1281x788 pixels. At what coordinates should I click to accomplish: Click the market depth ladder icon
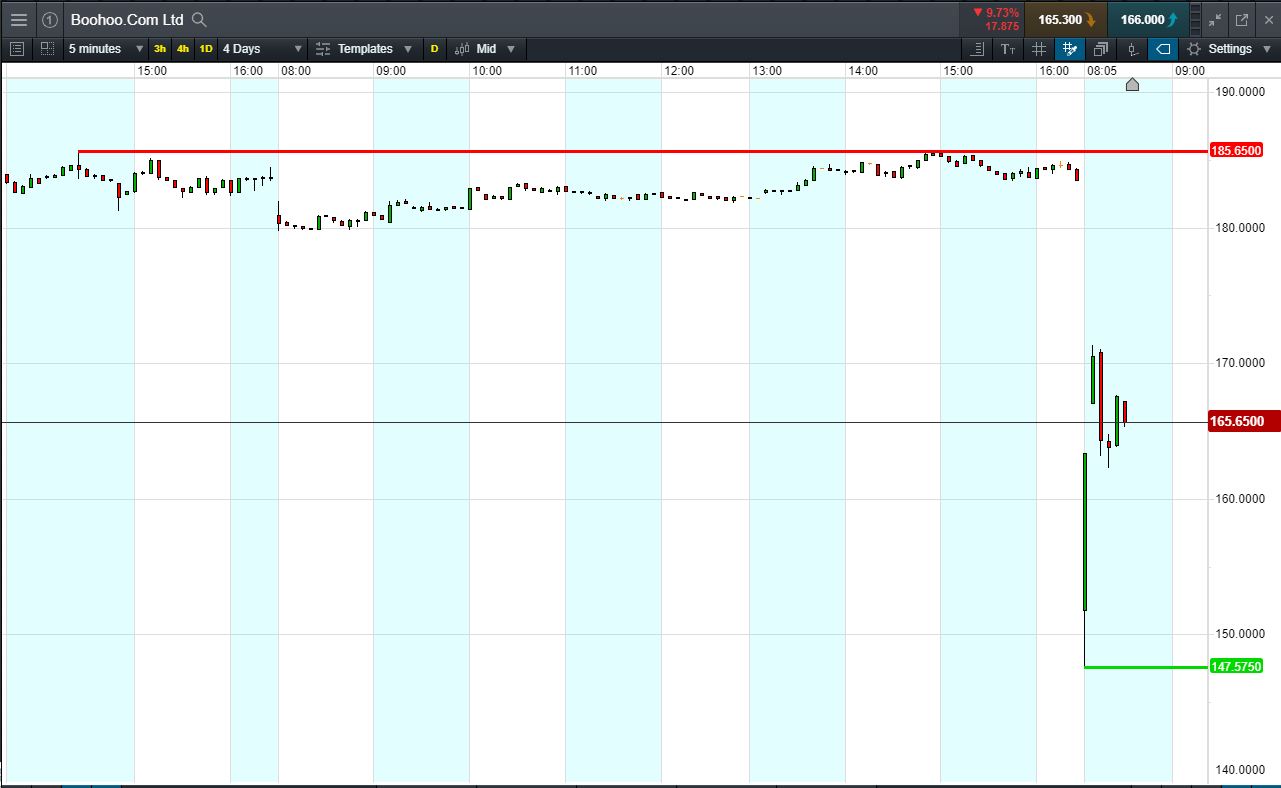(x=1197, y=19)
